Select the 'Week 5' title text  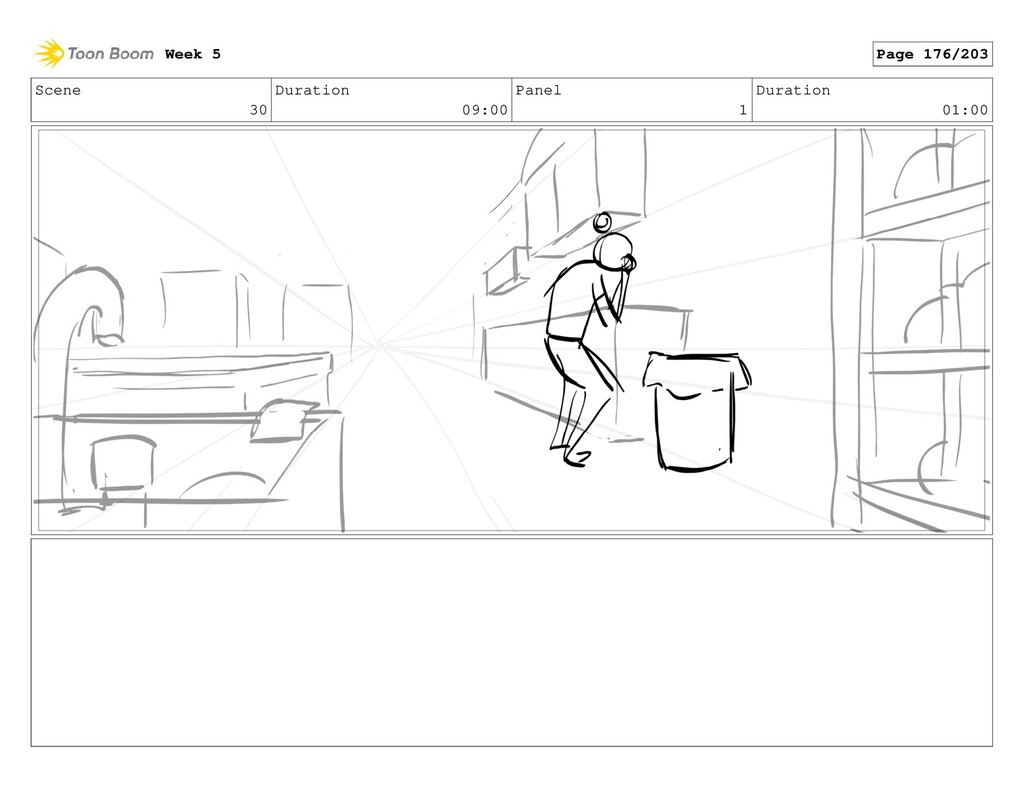point(193,54)
